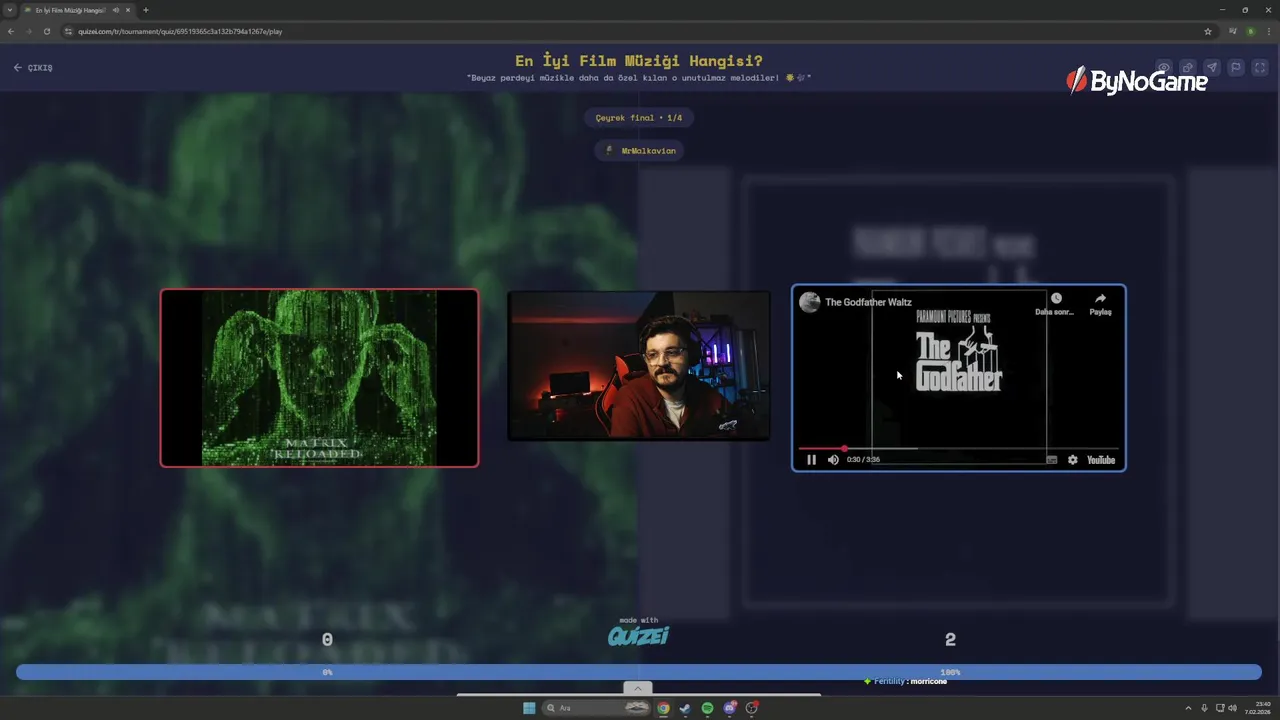This screenshot has height=720, width=1280.
Task: Click the system volume tray icon
Action: tap(1231, 708)
